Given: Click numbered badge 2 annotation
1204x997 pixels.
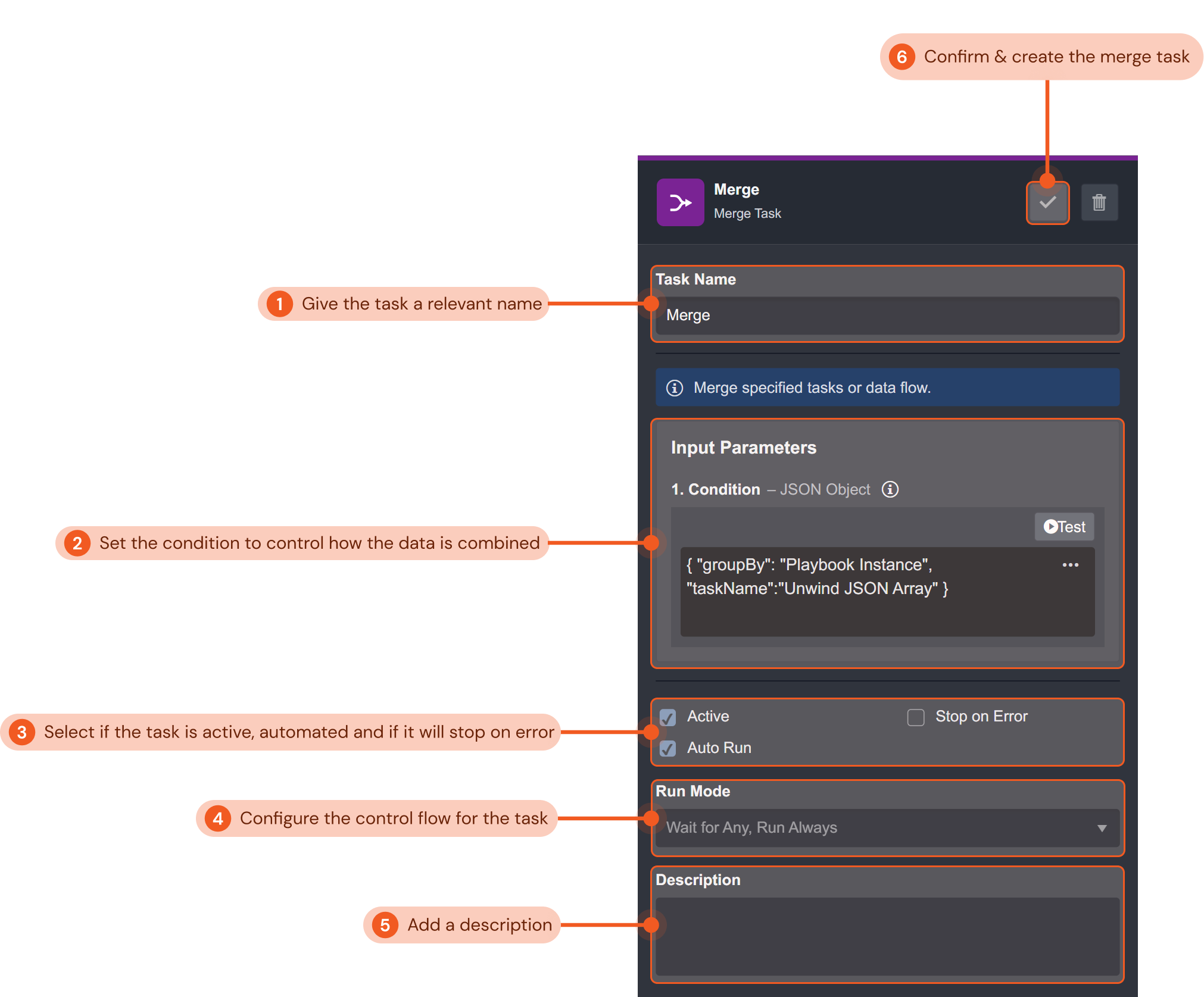Looking at the screenshot, I should pos(77,543).
